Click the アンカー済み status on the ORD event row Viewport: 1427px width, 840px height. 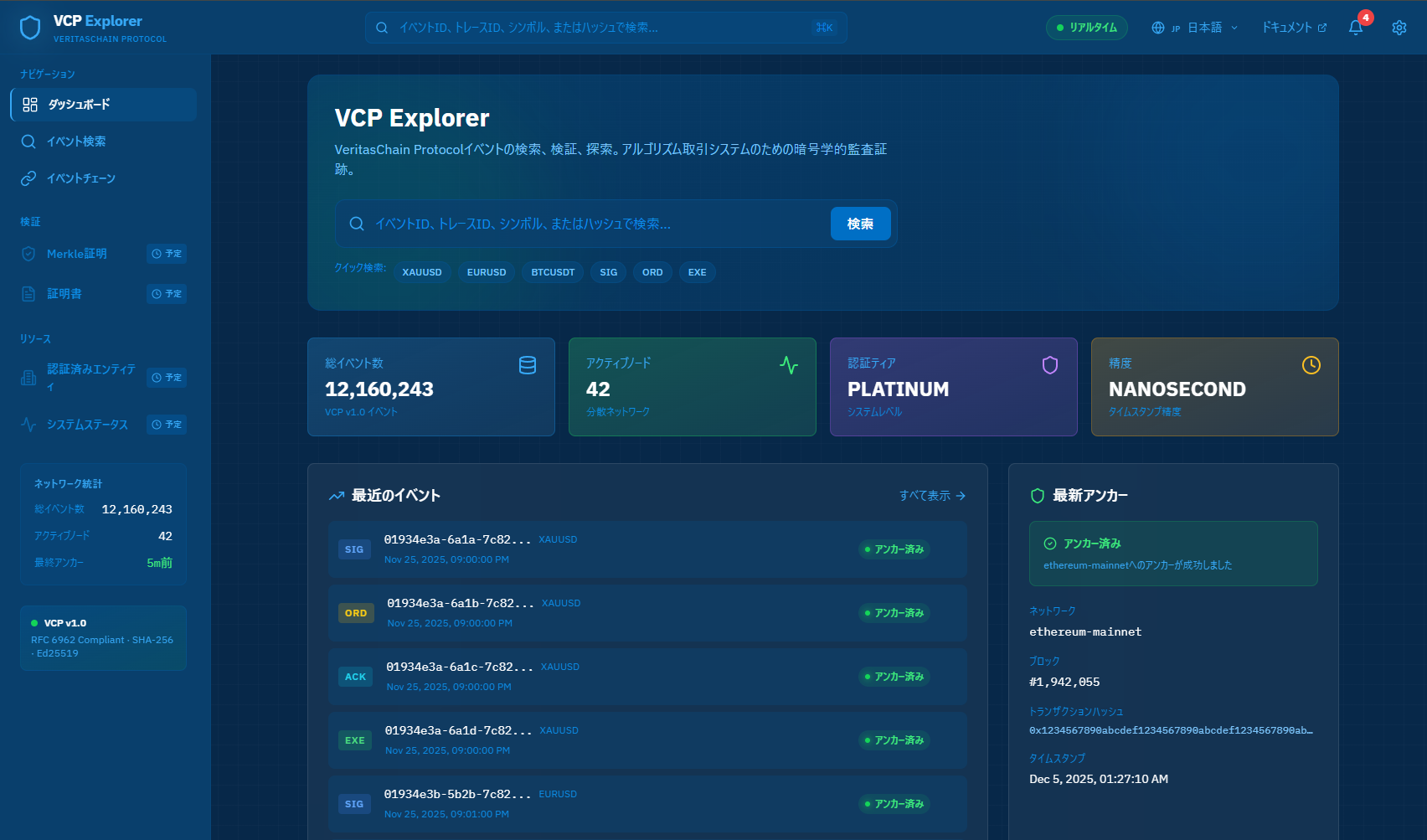pyautogui.click(x=894, y=613)
